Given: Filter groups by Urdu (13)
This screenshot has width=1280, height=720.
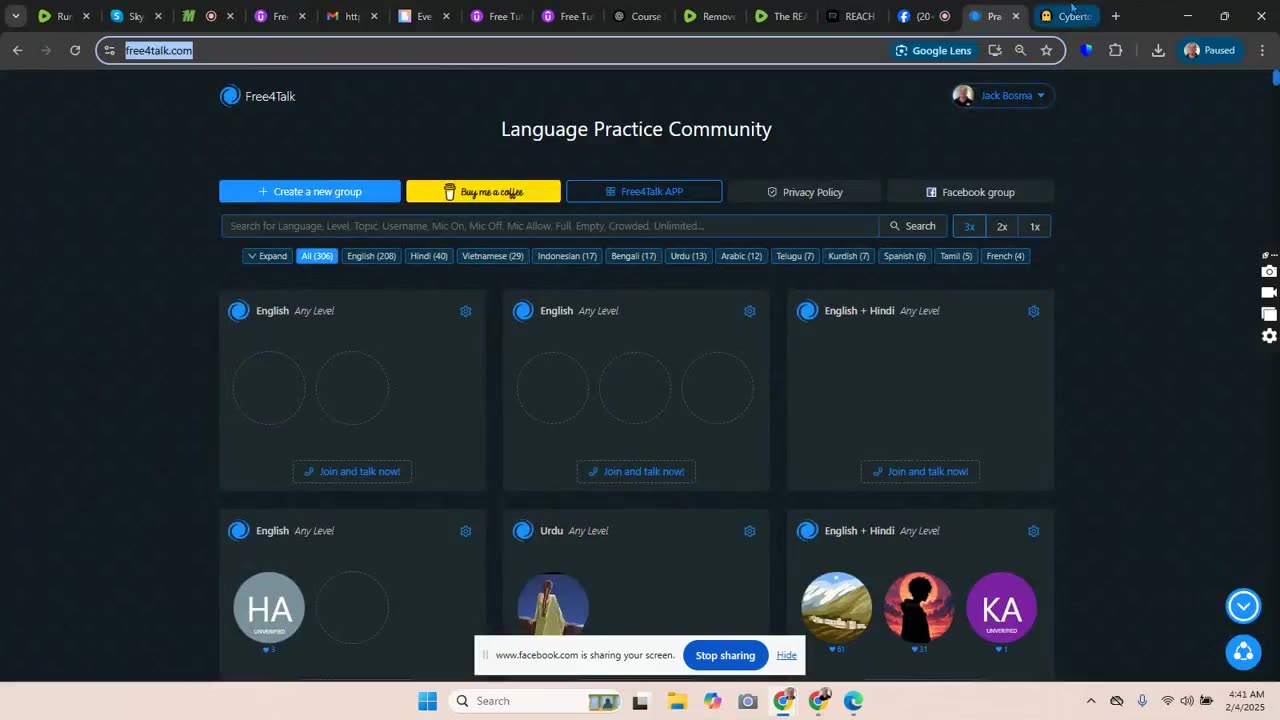Looking at the screenshot, I should pos(688,256).
